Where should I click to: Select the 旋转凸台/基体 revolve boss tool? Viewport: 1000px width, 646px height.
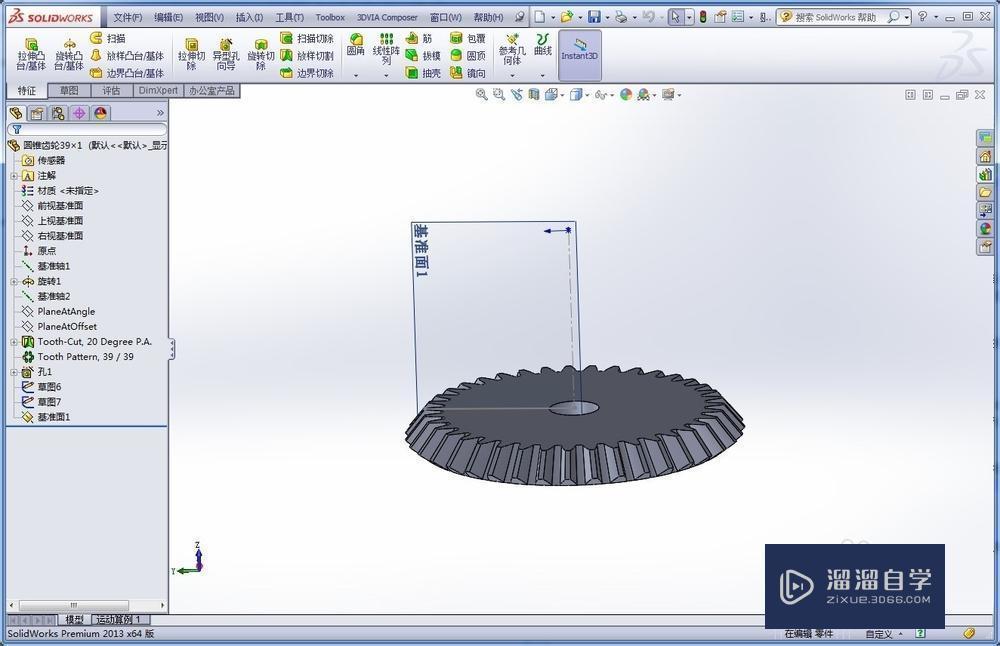[69, 55]
